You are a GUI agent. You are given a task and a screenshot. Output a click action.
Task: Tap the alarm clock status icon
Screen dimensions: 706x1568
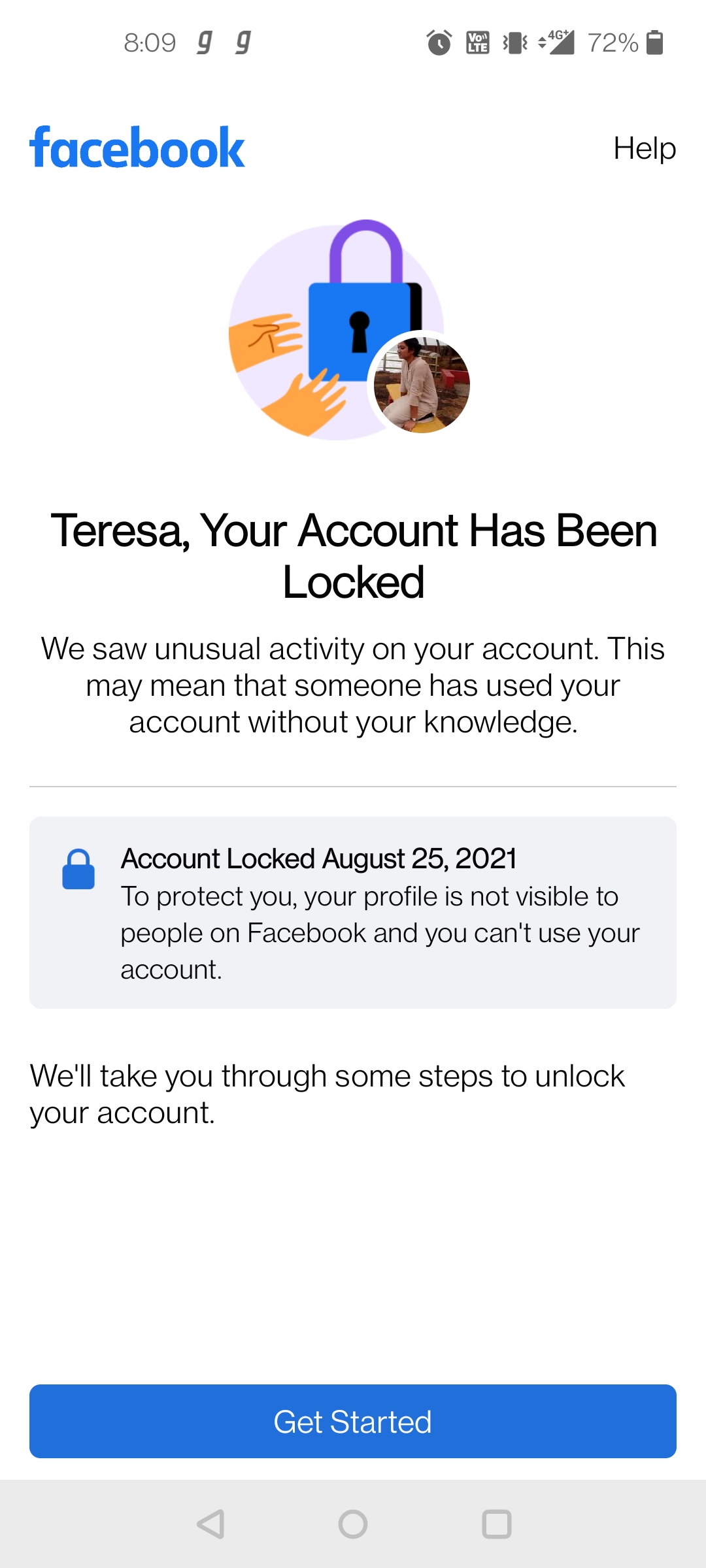point(439,43)
